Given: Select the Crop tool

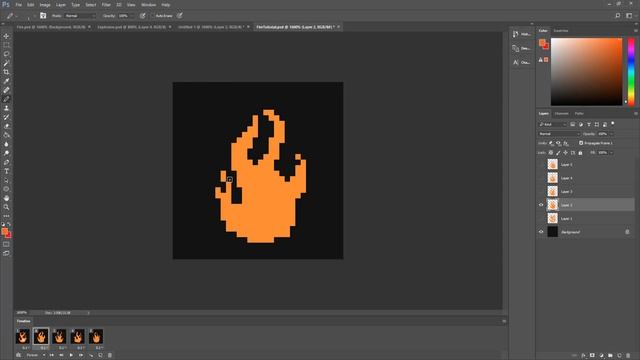Looking at the screenshot, I should click(6, 72).
